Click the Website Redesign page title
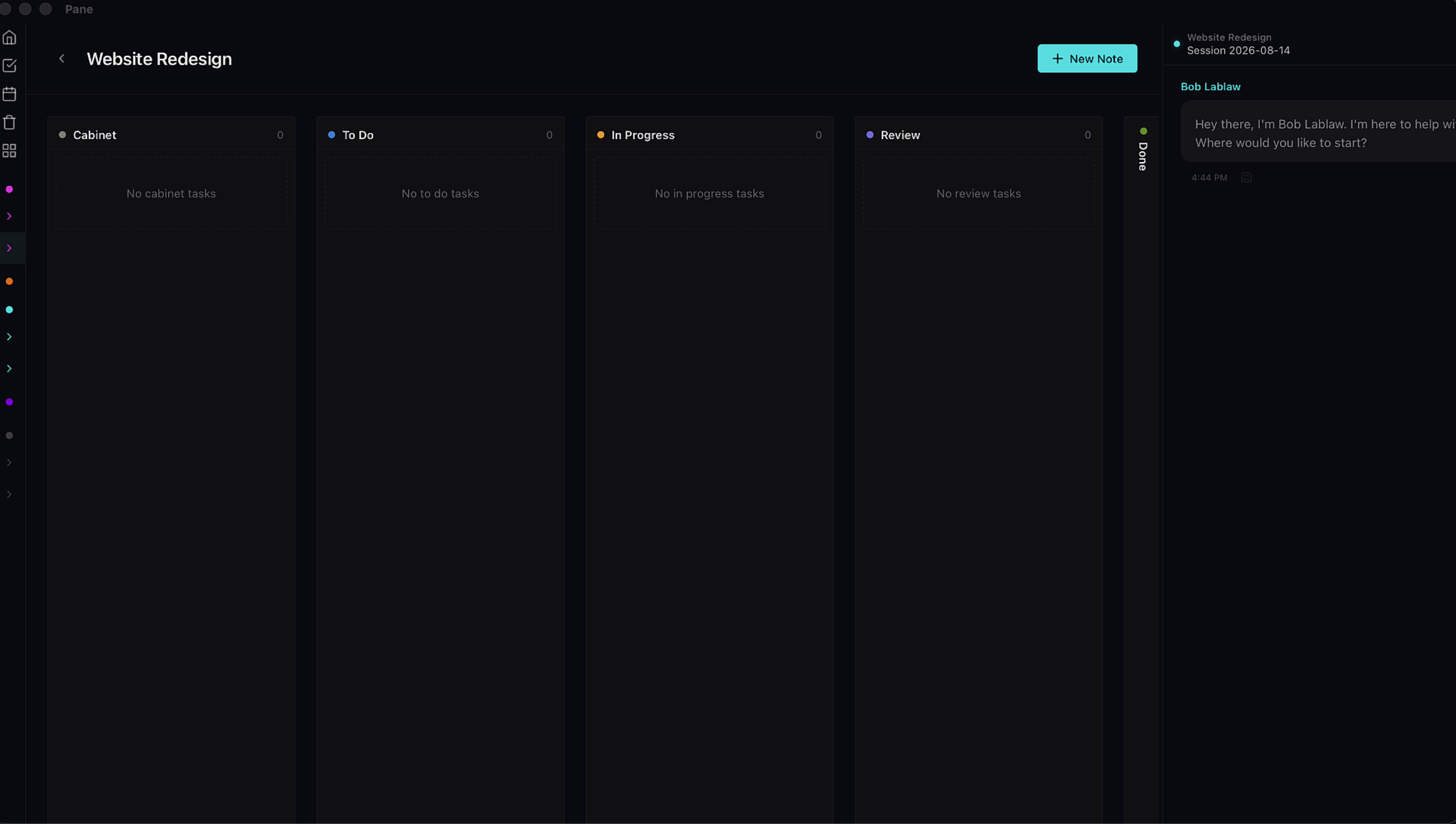The width and height of the screenshot is (1456, 824). click(159, 59)
